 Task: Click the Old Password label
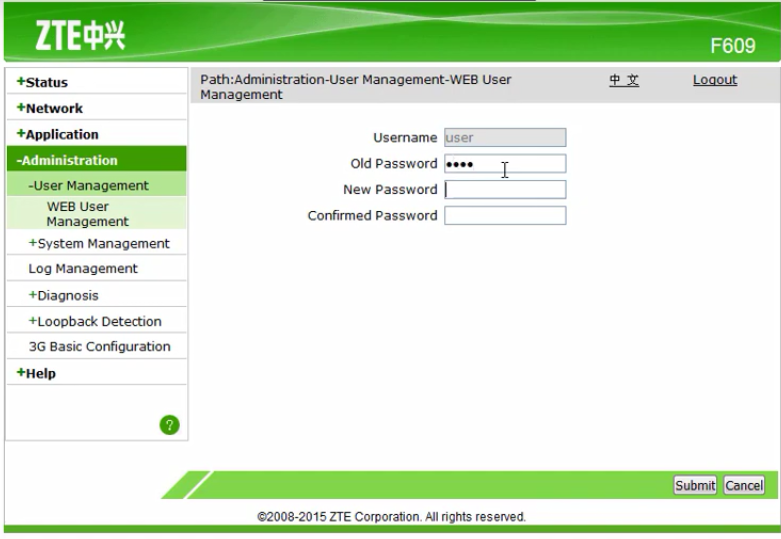point(394,163)
